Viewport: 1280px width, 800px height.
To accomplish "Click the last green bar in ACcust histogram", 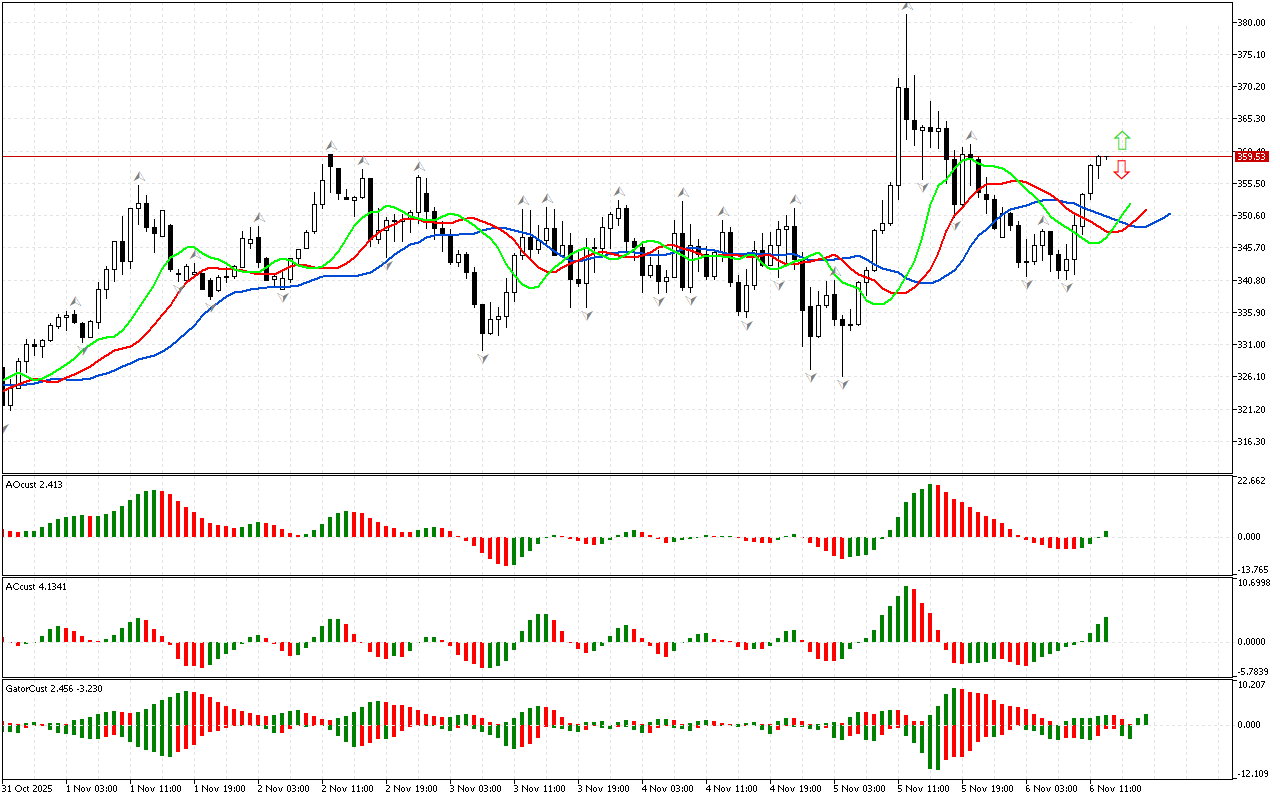I will 1107,629.
